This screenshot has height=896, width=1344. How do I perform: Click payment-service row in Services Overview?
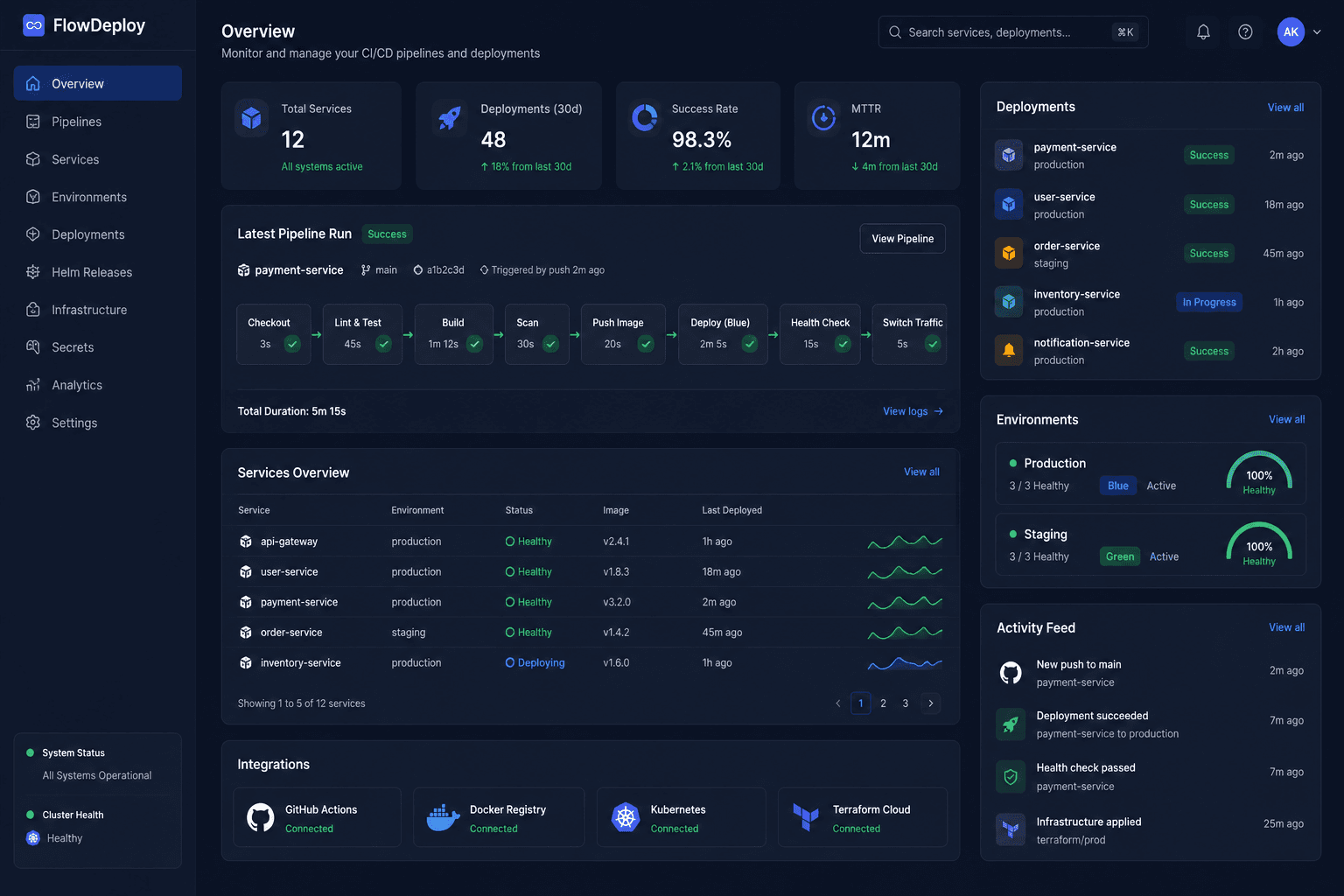(x=591, y=602)
